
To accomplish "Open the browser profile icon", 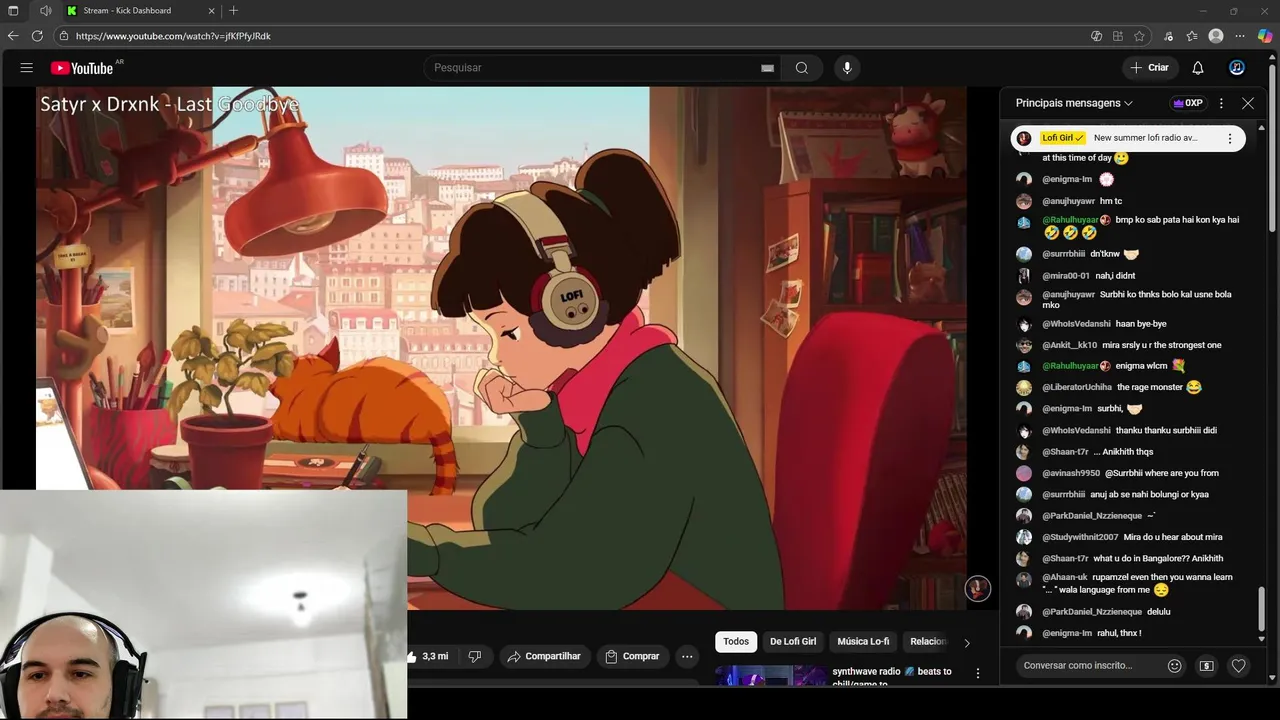I will [x=1216, y=36].
